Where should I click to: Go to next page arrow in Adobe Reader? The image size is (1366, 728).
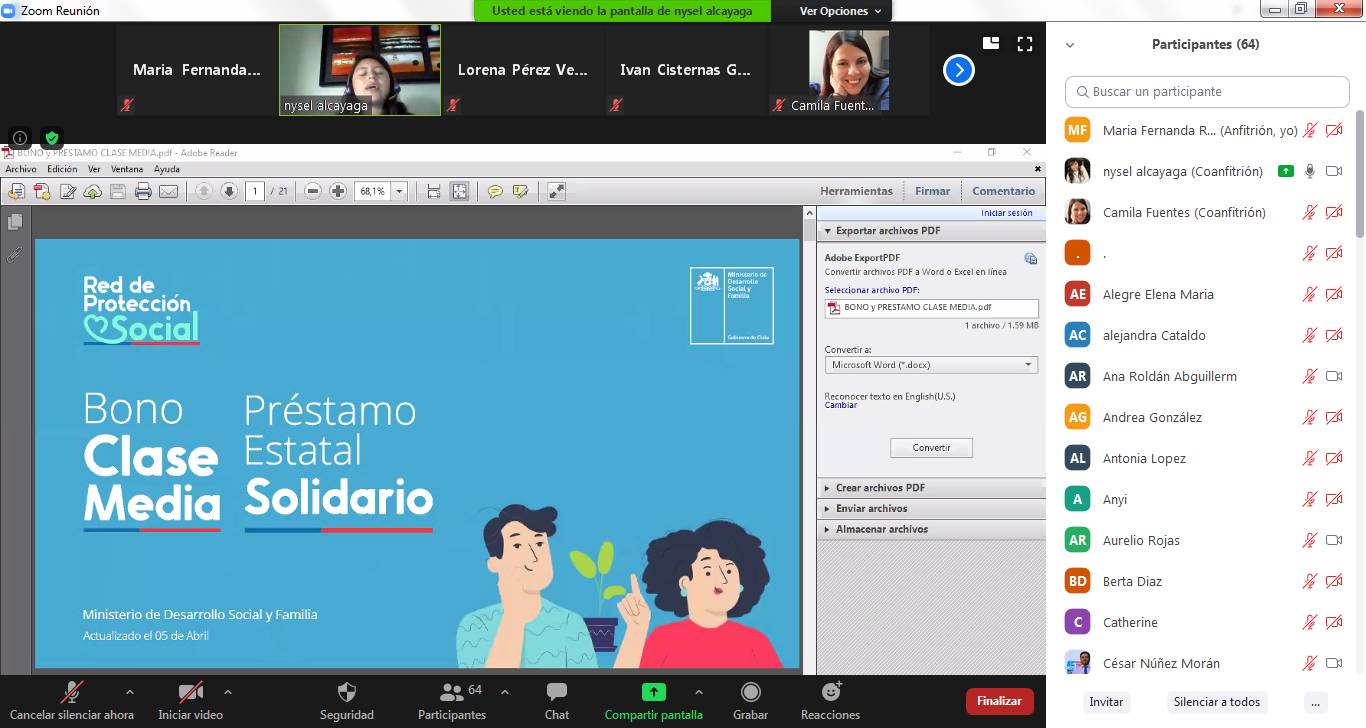pyautogui.click(x=228, y=191)
